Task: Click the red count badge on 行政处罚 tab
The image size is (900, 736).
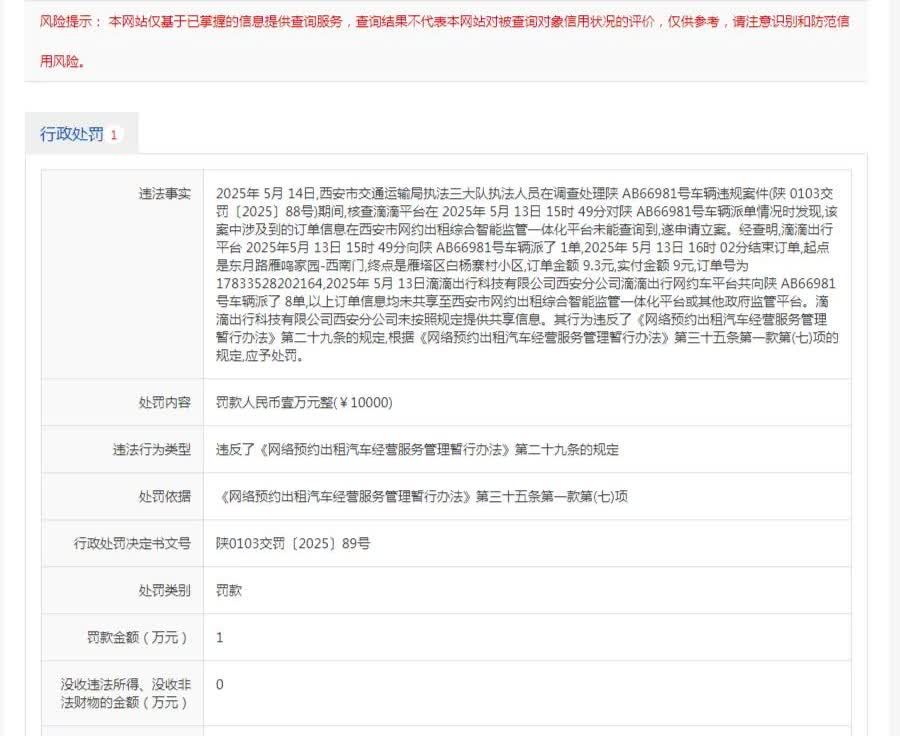Action: 114,135
